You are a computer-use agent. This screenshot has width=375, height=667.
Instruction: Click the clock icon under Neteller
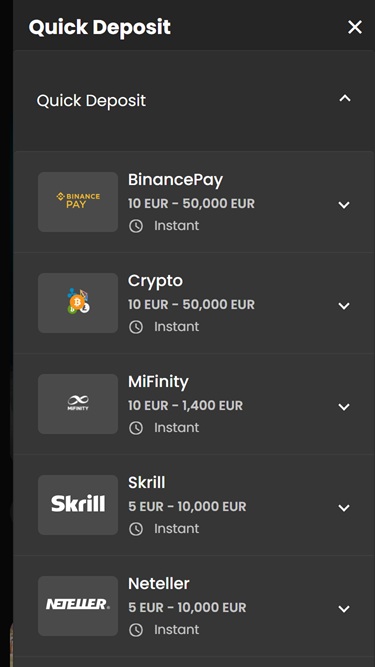[x=136, y=630]
